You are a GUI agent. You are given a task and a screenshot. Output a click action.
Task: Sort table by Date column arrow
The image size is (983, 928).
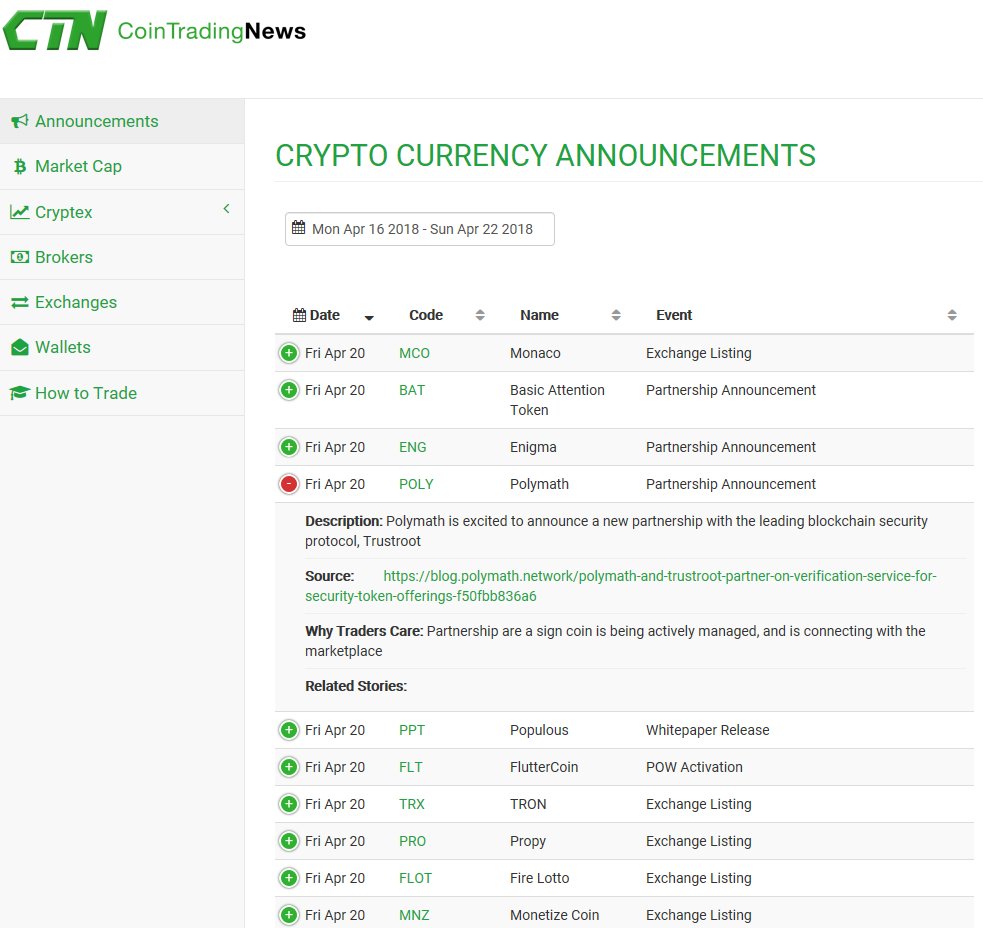coord(369,317)
